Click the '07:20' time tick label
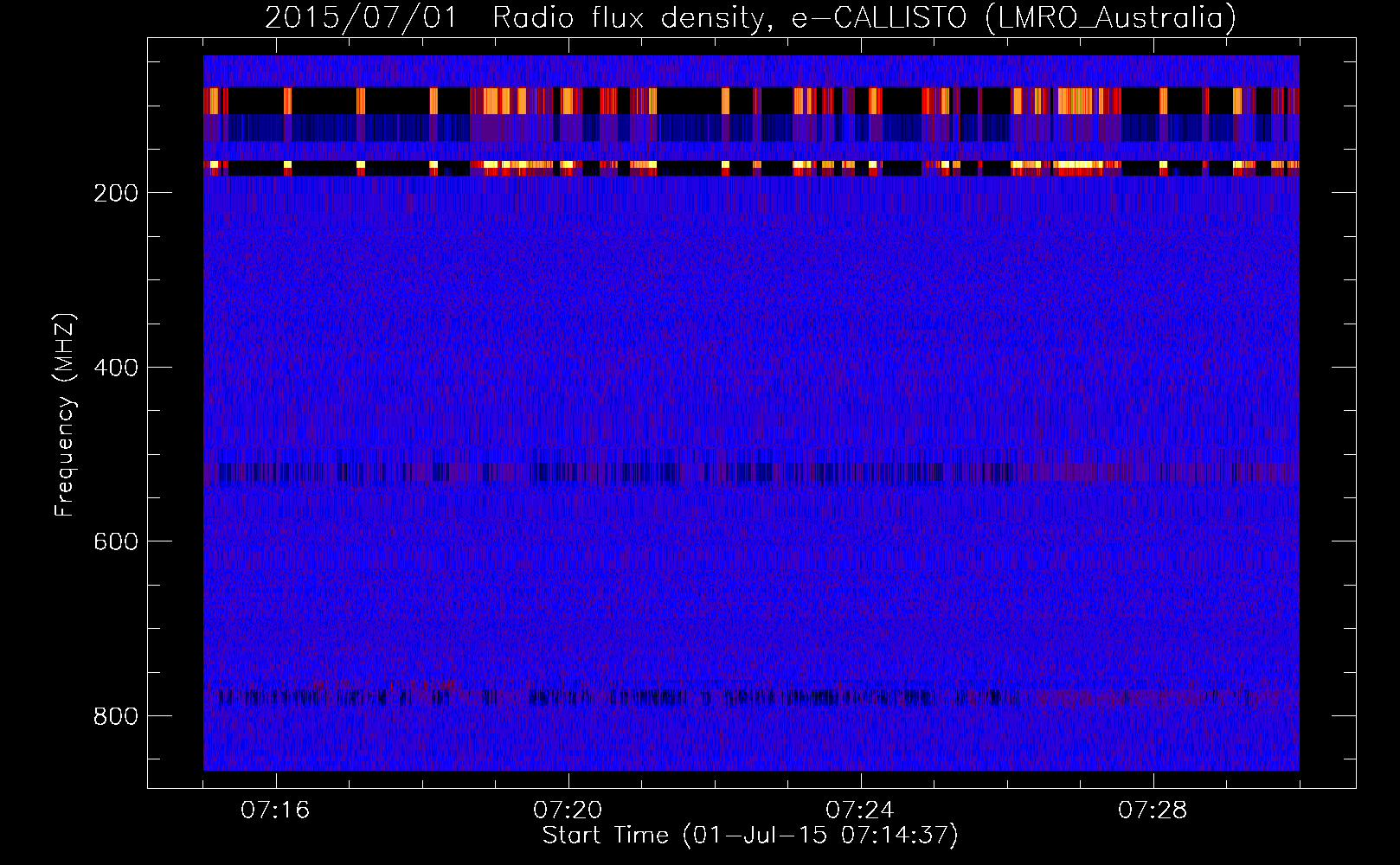The height and width of the screenshot is (865, 1400). point(568,811)
